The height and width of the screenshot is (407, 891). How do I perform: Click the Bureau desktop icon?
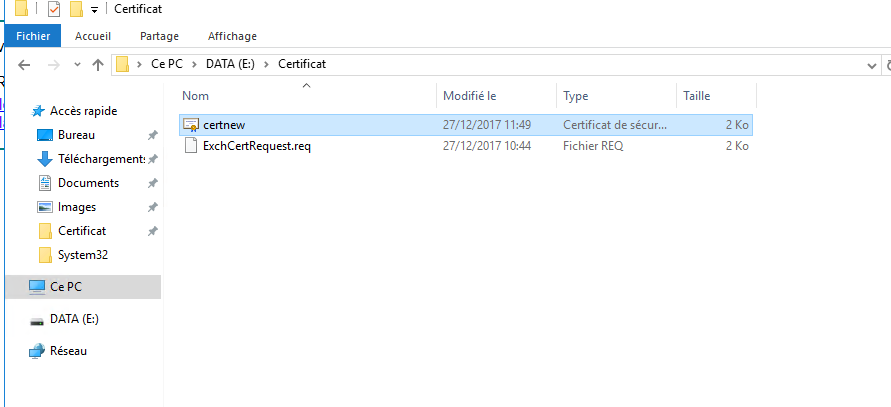(x=45, y=135)
